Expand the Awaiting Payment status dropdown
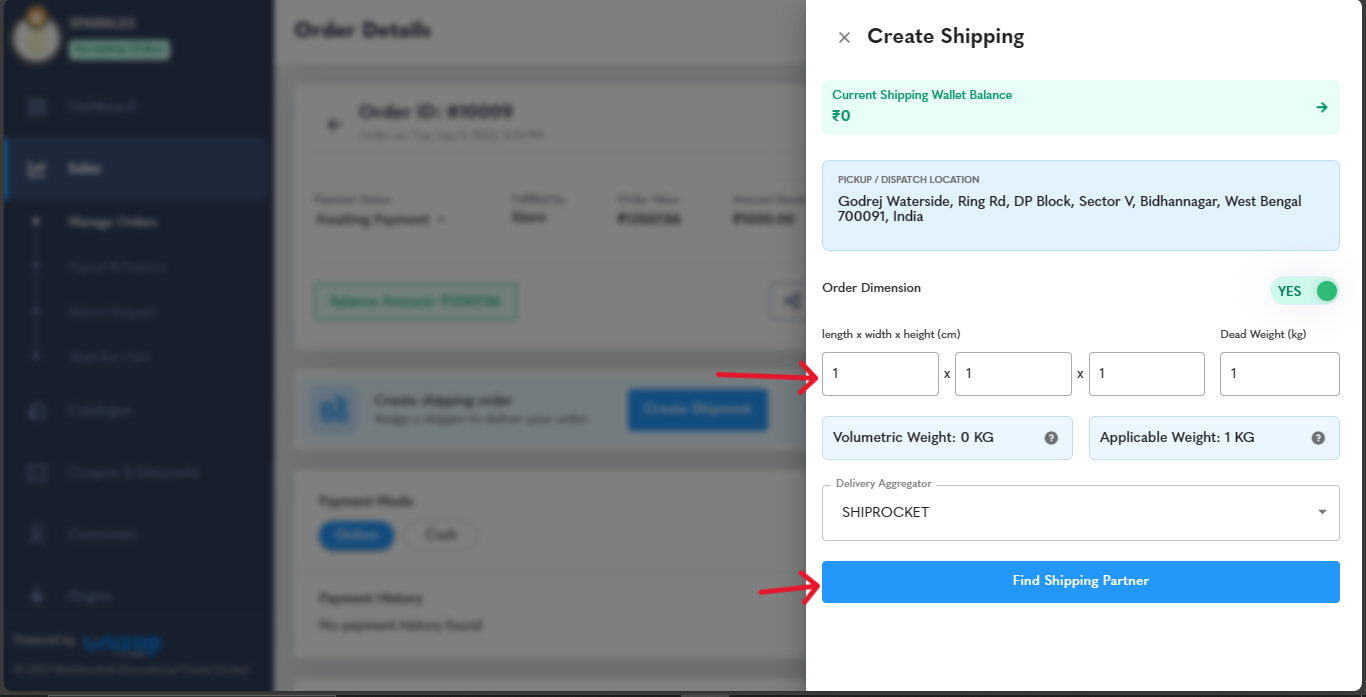The width and height of the screenshot is (1366, 697). (380, 219)
